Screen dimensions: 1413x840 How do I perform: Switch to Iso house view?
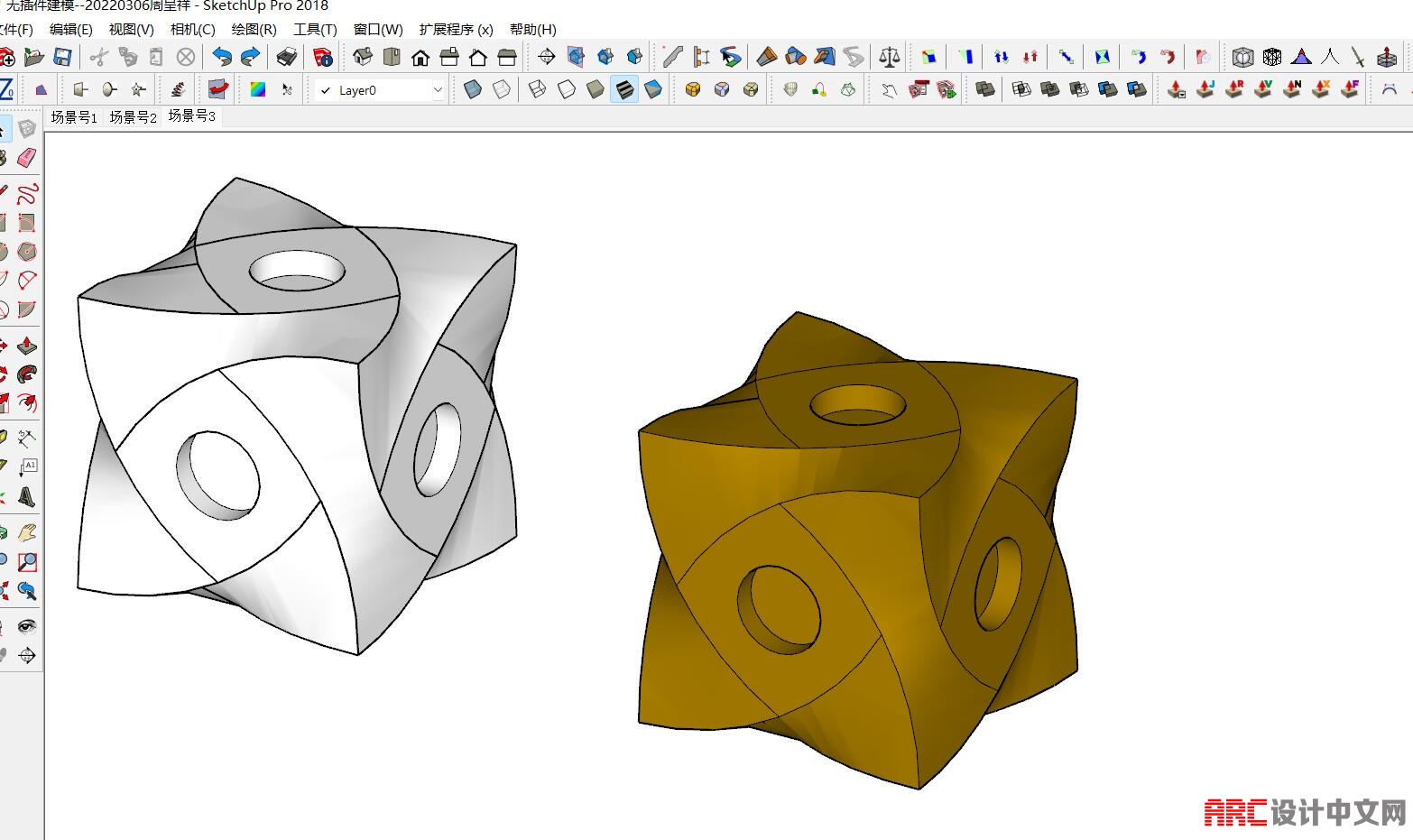[x=363, y=58]
